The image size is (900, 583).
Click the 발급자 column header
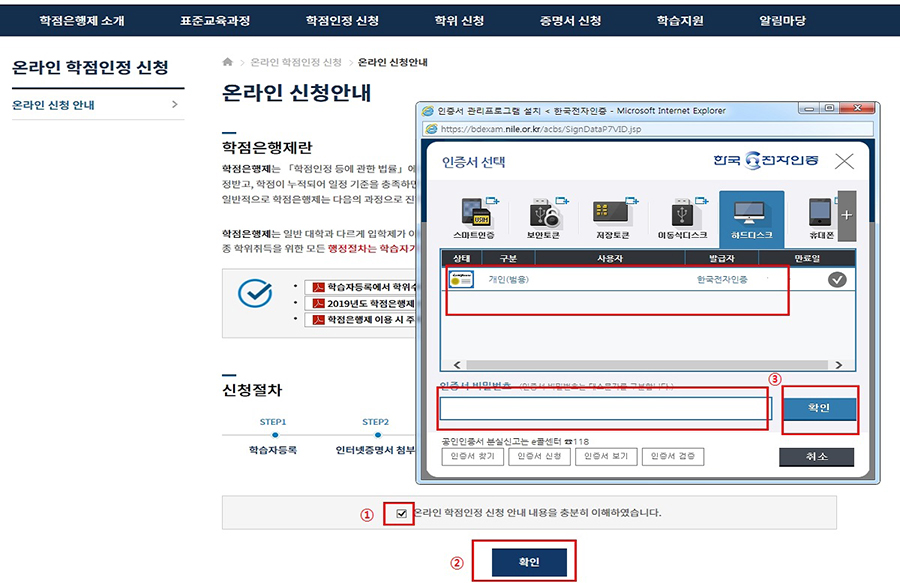tap(721, 258)
